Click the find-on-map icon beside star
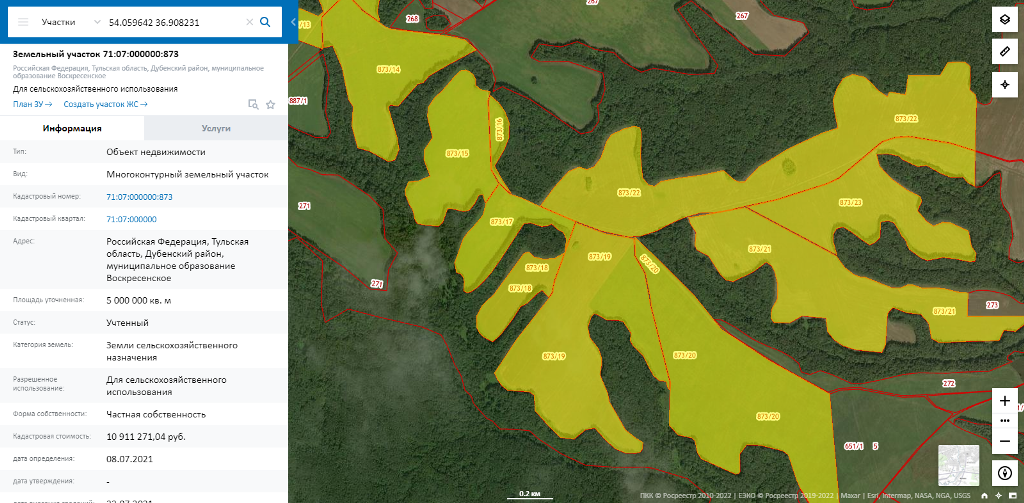 click(x=253, y=104)
